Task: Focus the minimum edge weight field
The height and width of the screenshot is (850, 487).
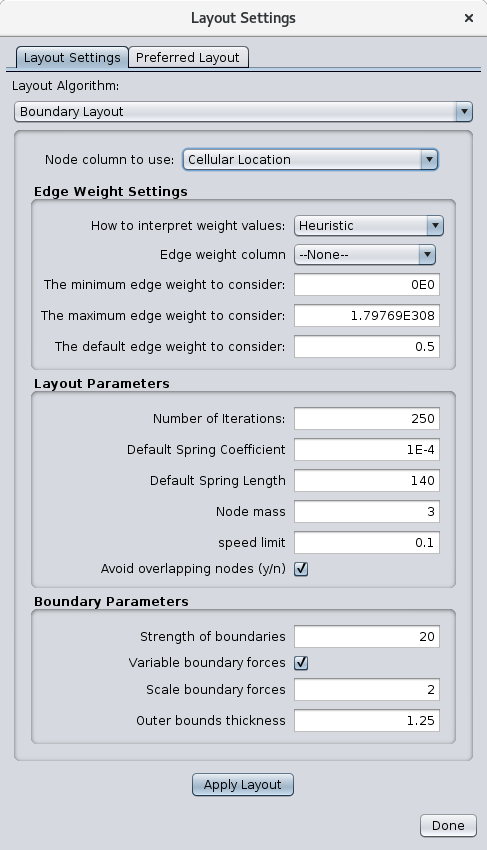Action: pyautogui.click(x=367, y=285)
